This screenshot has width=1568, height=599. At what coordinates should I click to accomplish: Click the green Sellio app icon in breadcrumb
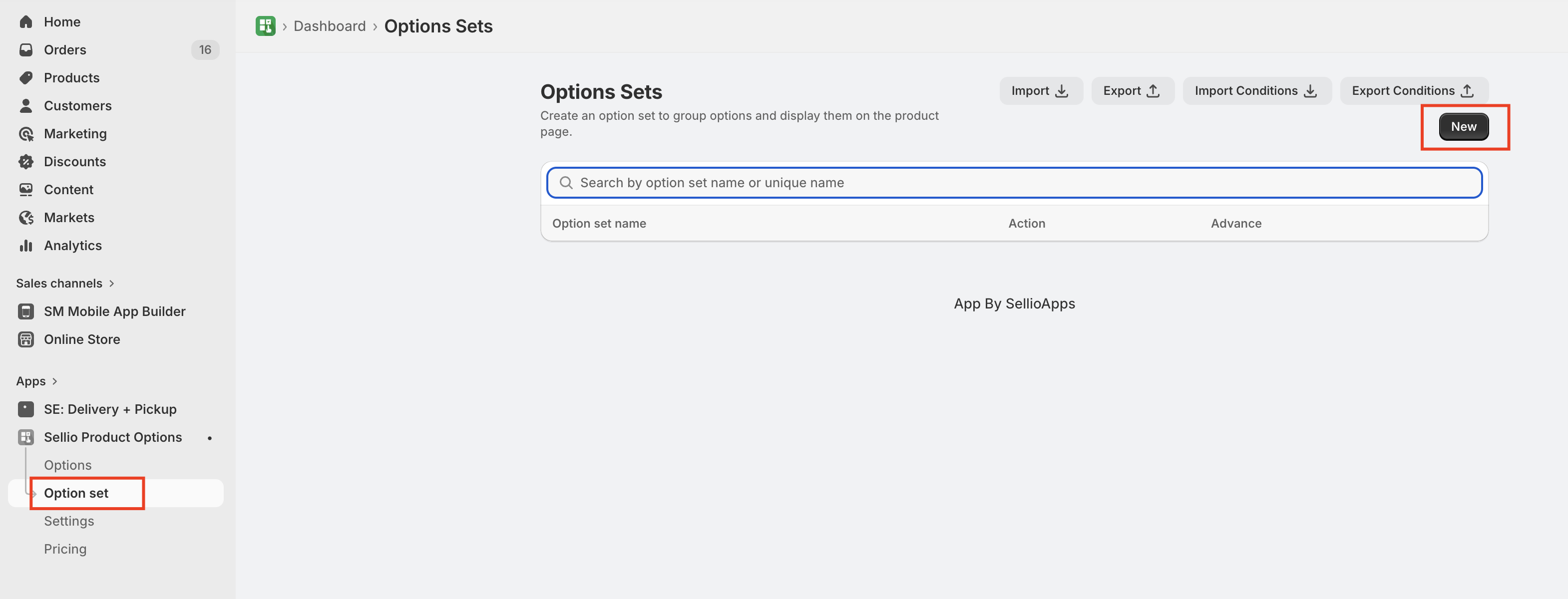click(265, 26)
